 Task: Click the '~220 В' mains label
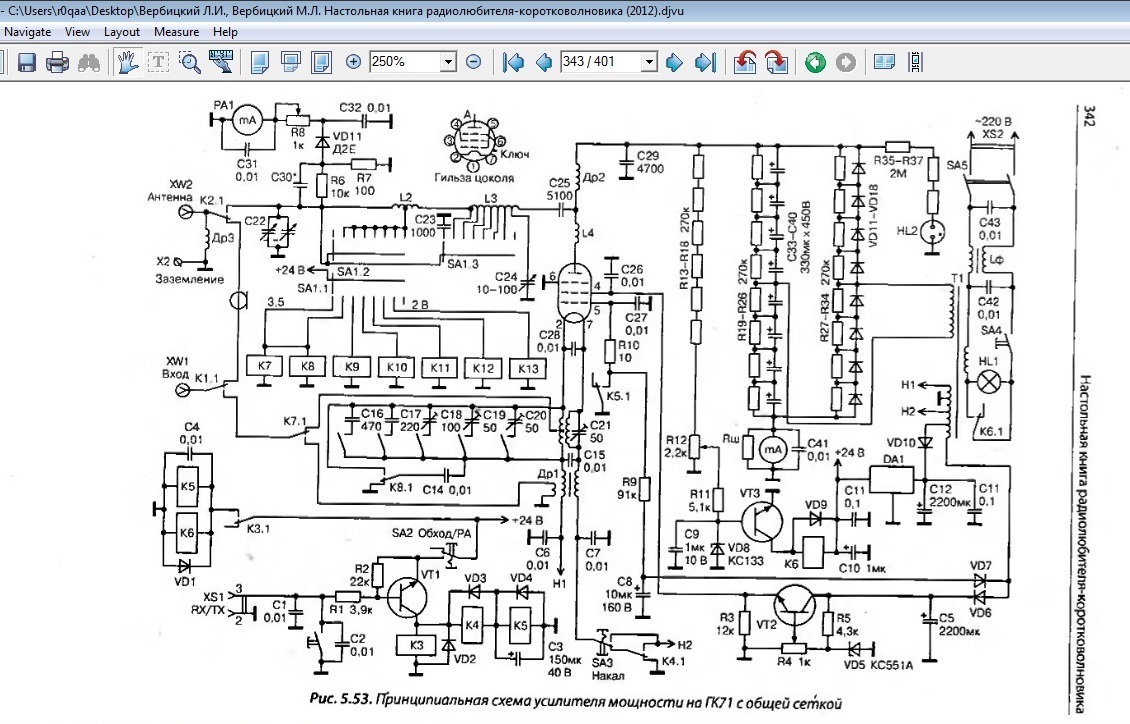click(x=992, y=121)
